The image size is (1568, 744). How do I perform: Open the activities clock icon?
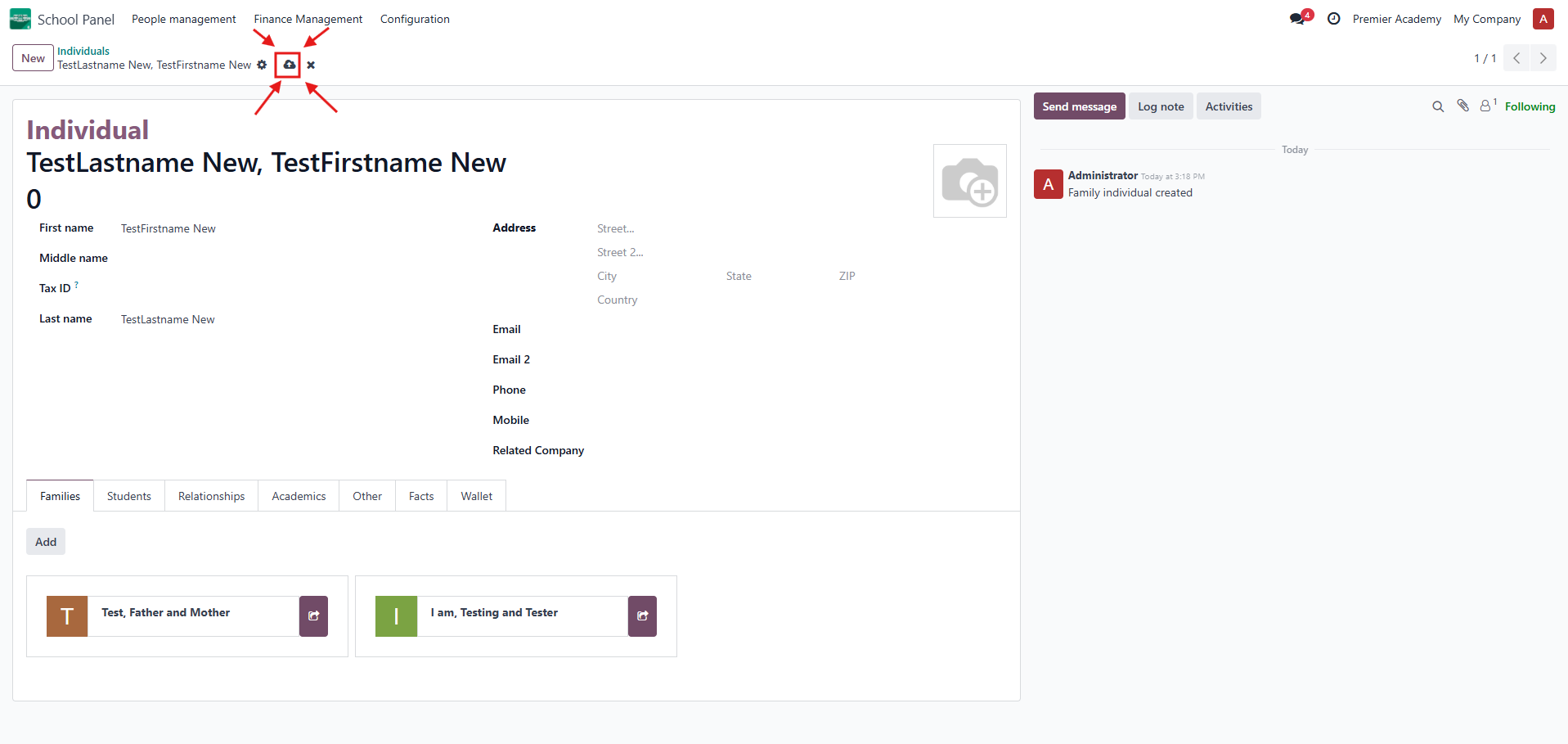tap(1333, 19)
